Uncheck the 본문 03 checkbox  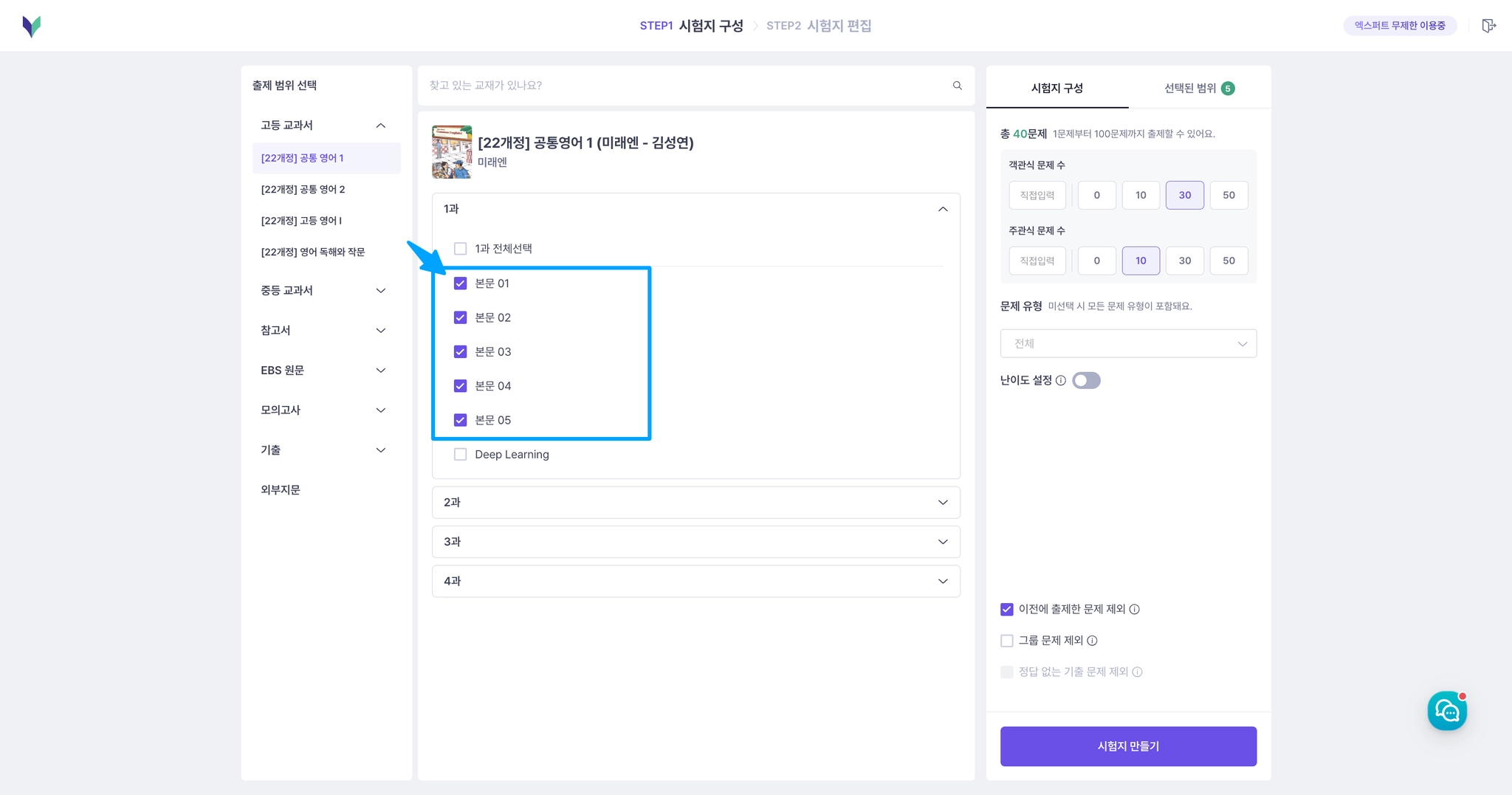460,351
